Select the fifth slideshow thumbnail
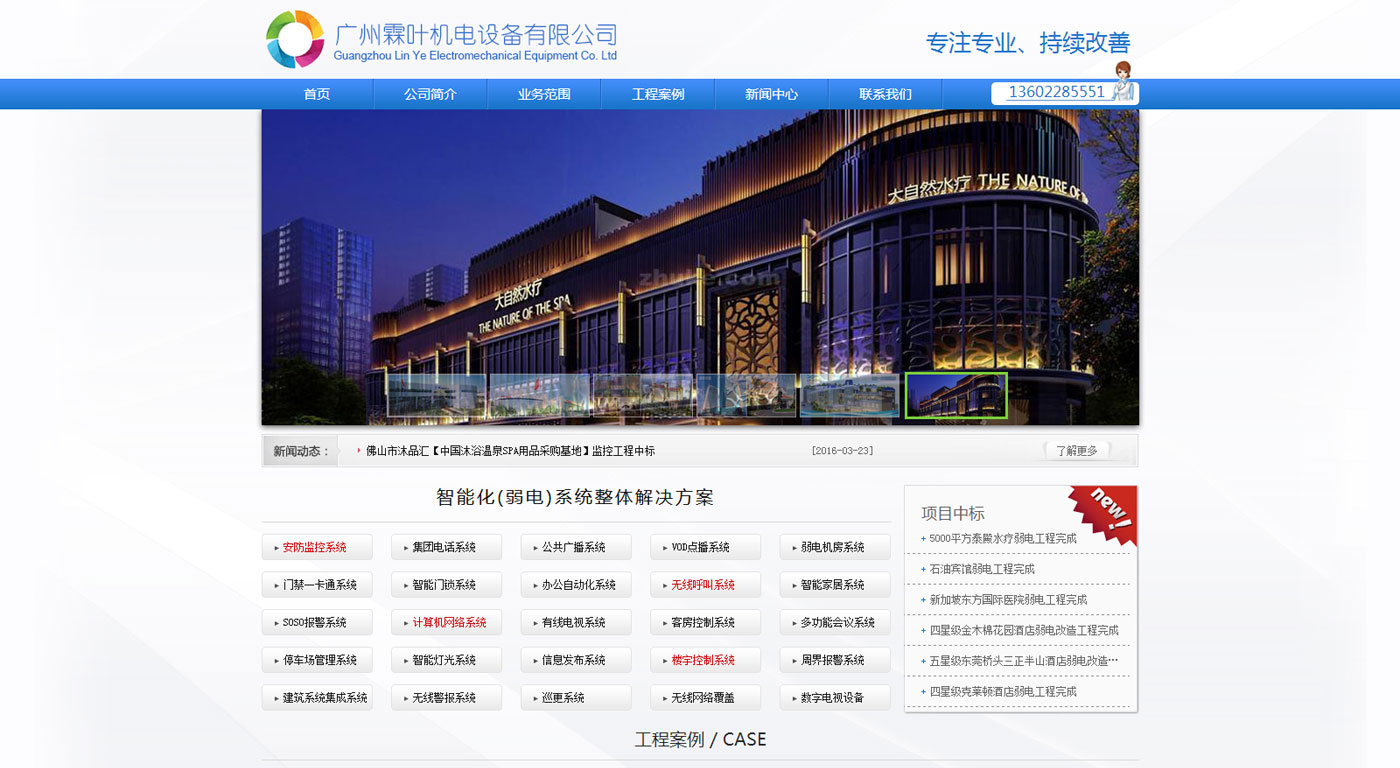The image size is (1400, 768). click(850, 395)
